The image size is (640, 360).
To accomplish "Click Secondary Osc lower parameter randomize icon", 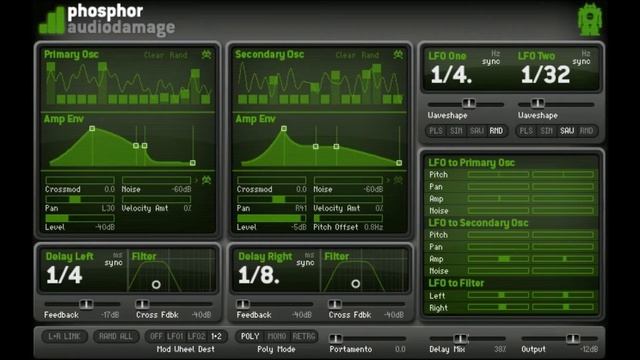I will (x=398, y=180).
